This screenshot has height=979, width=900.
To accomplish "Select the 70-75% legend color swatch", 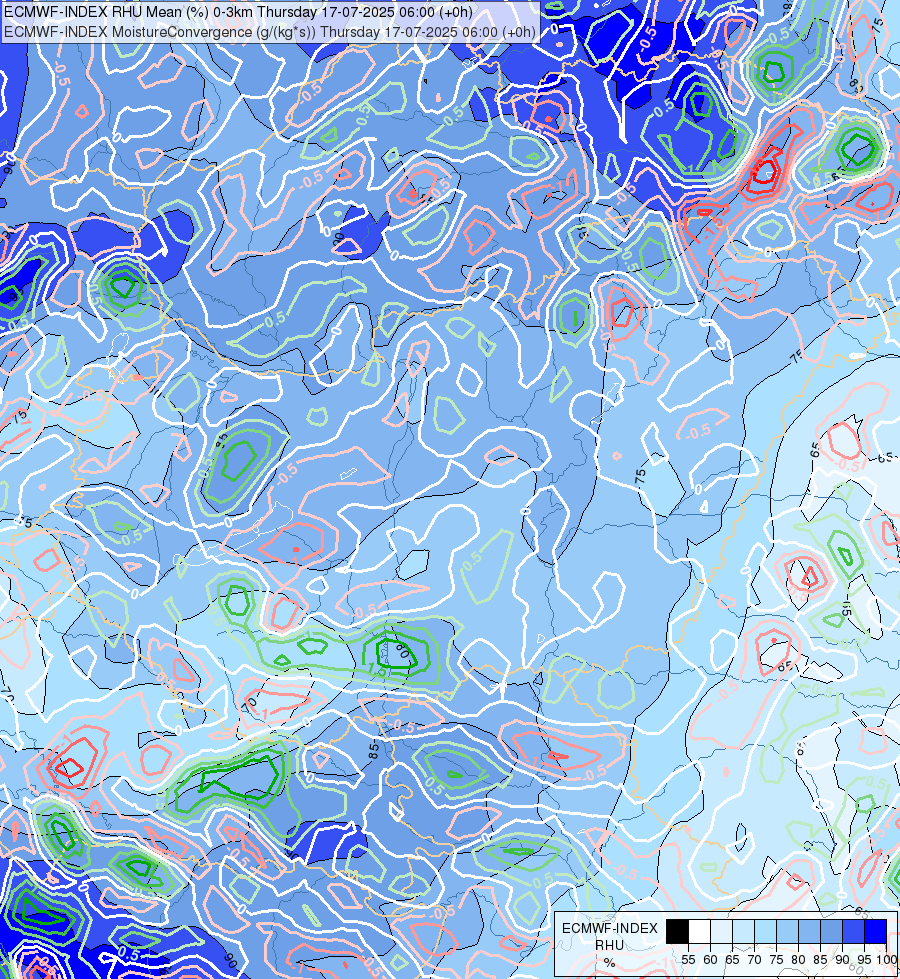I will pyautogui.click(x=765, y=931).
